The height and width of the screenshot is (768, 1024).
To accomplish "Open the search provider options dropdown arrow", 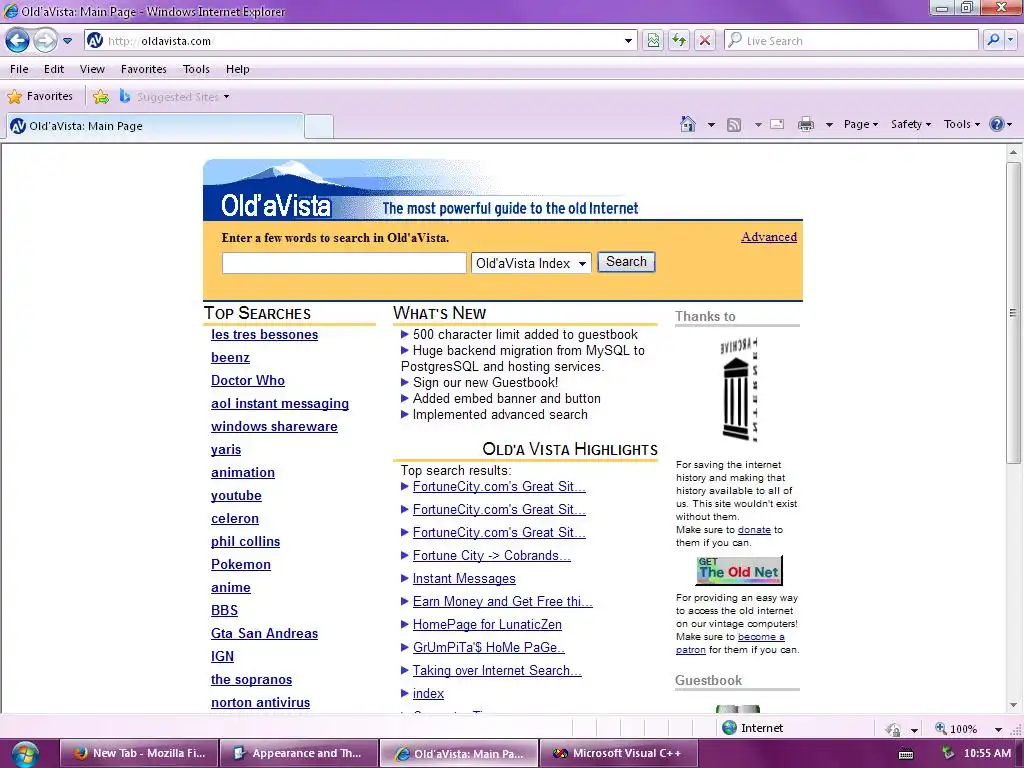I will point(1010,40).
